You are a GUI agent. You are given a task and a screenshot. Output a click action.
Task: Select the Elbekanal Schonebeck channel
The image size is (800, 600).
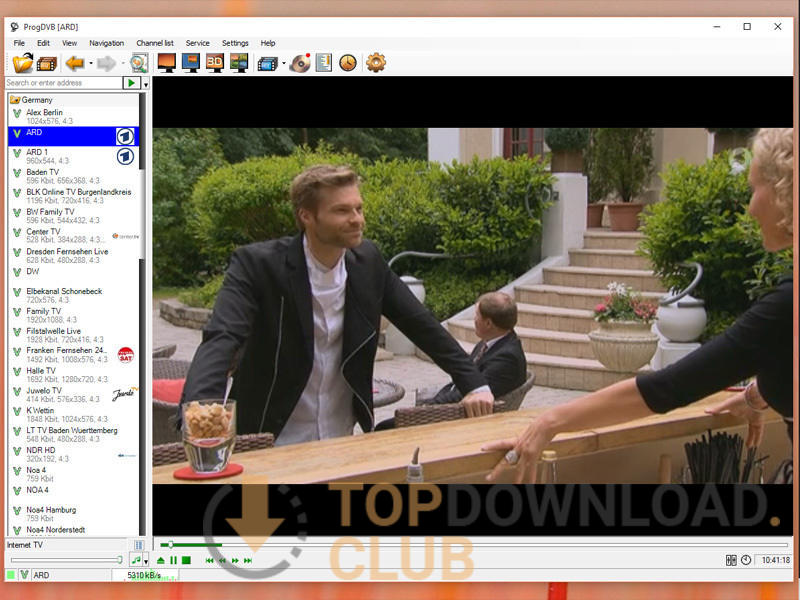click(x=73, y=295)
